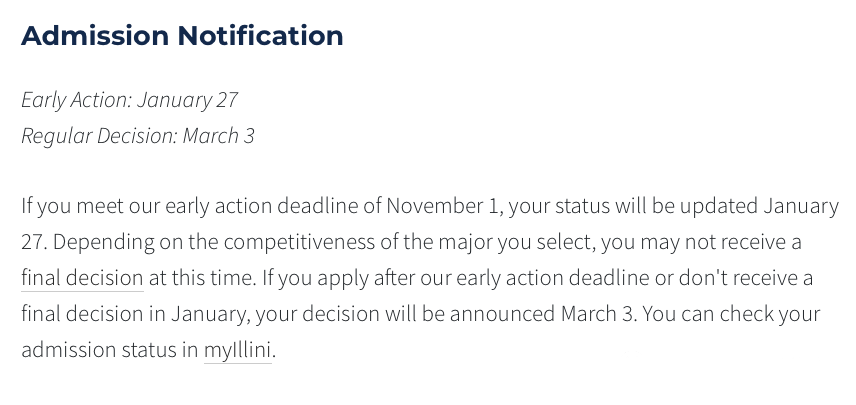Click the phrase "don't receive a"
Image resolution: width=856 pixels, height=405 pixels.
coord(746,278)
